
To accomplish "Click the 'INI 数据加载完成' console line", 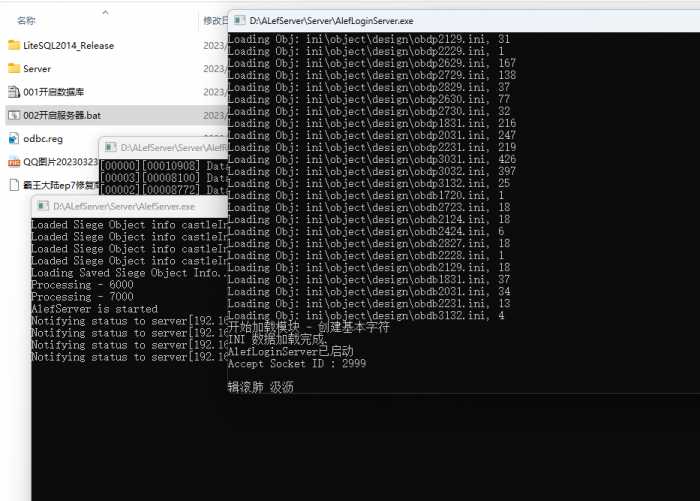I will pos(277,339).
